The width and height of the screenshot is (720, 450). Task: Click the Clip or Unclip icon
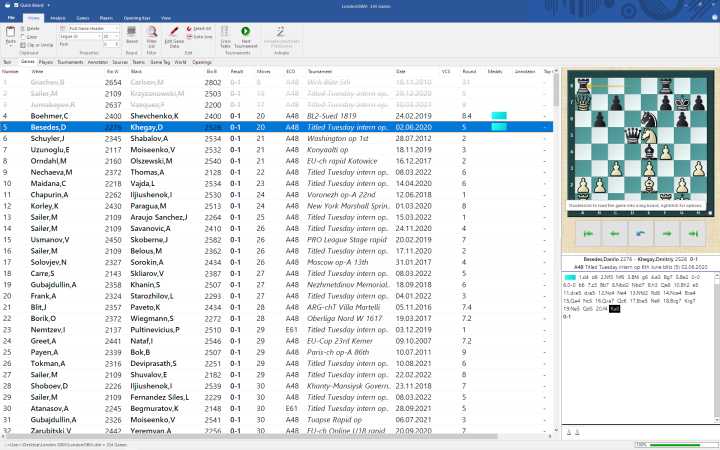(x=22, y=45)
